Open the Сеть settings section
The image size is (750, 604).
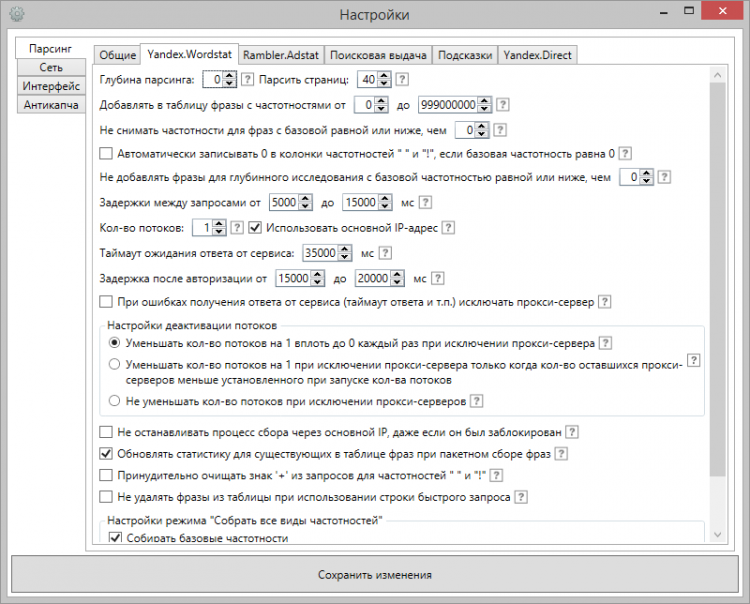coord(51,67)
